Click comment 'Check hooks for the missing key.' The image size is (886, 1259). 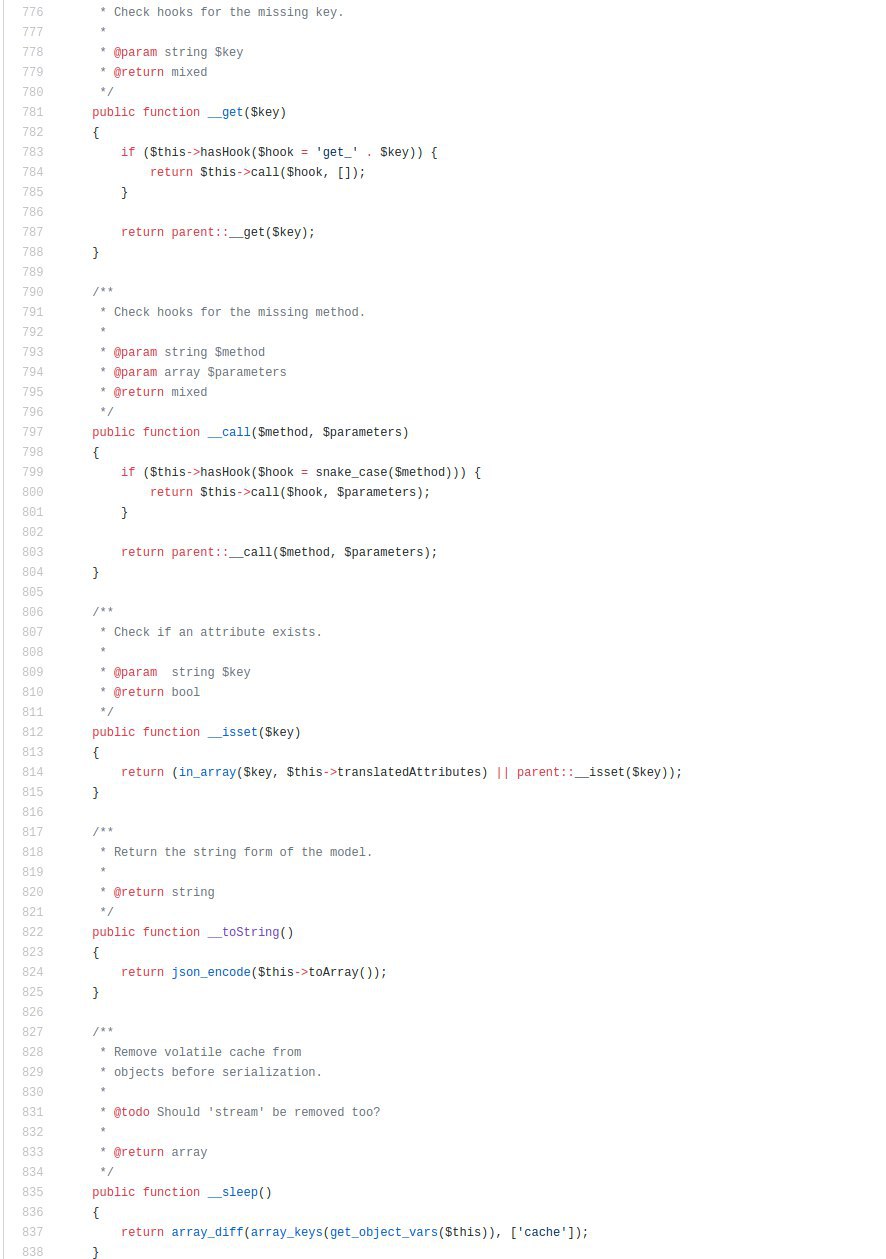click(229, 12)
